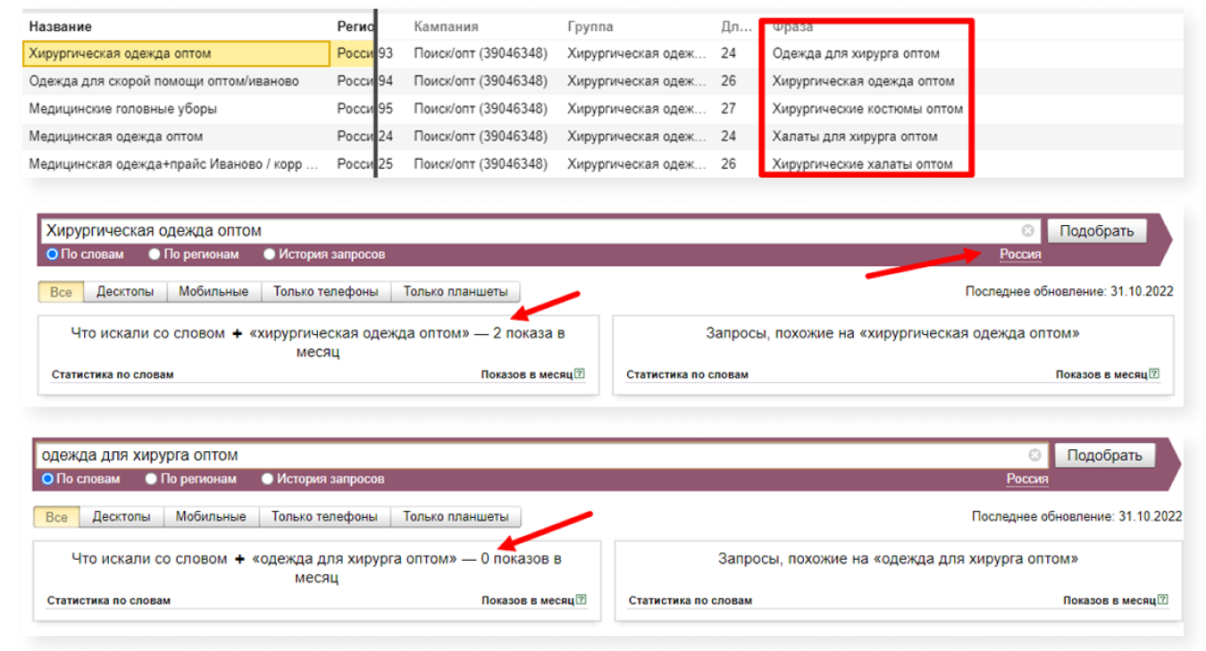Select "По регионам" for "одежда для хирурга оптом" query
1206x651 pixels.
tap(151, 479)
